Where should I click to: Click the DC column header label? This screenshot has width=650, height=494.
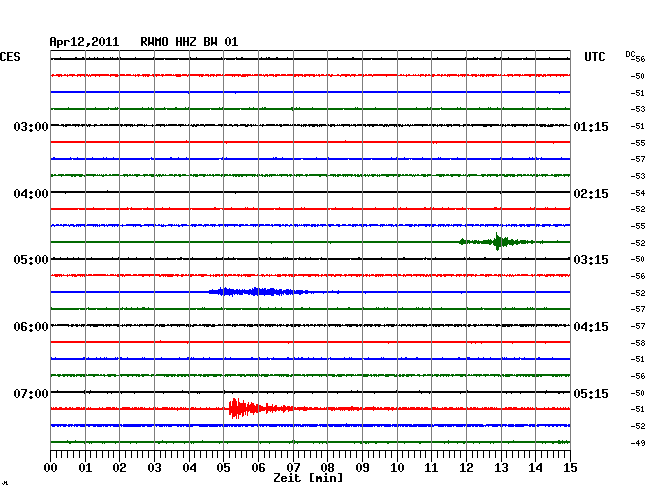(x=630, y=54)
